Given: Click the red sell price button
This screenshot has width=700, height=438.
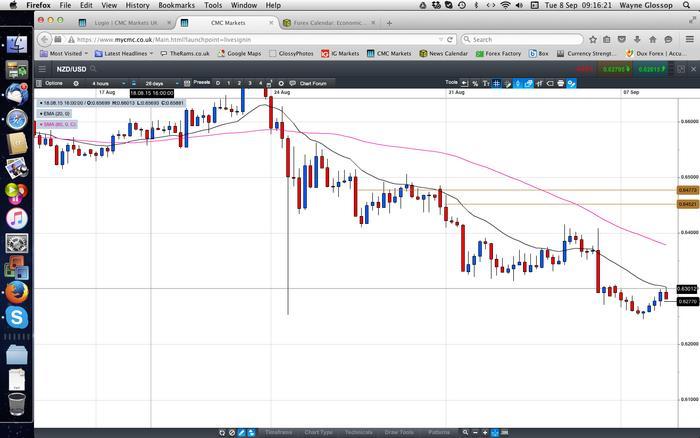Looking at the screenshot, I should click(614, 69).
